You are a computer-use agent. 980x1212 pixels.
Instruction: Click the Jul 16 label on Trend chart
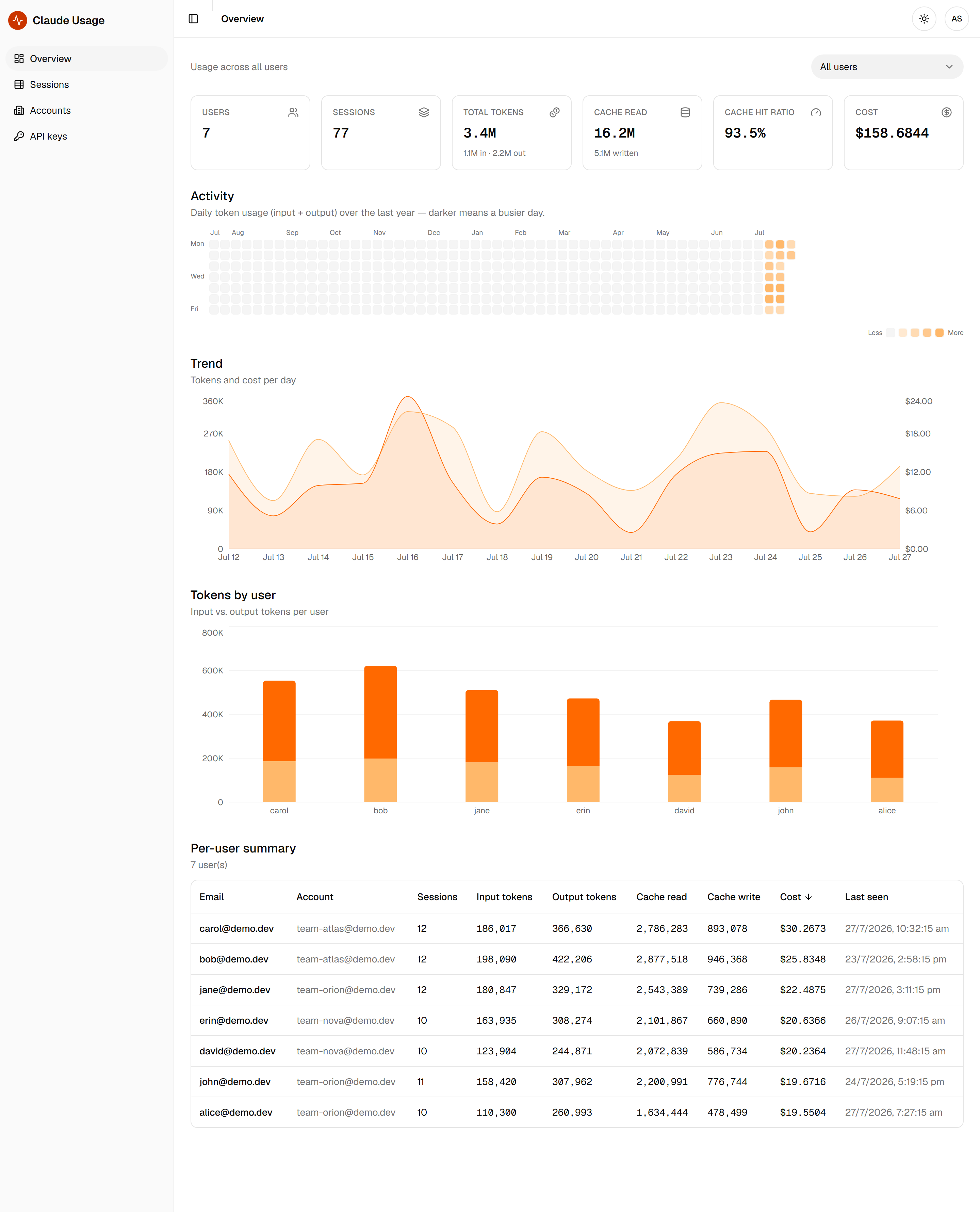[x=408, y=557]
